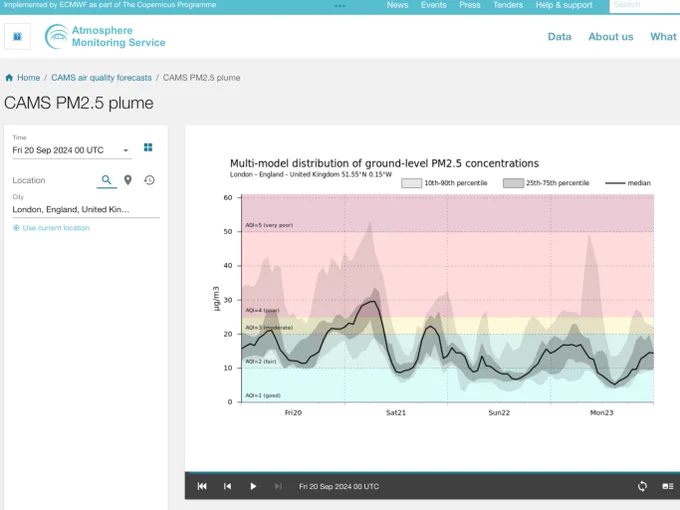
Task: Open the layout list icon in player bar
Action: click(x=668, y=486)
